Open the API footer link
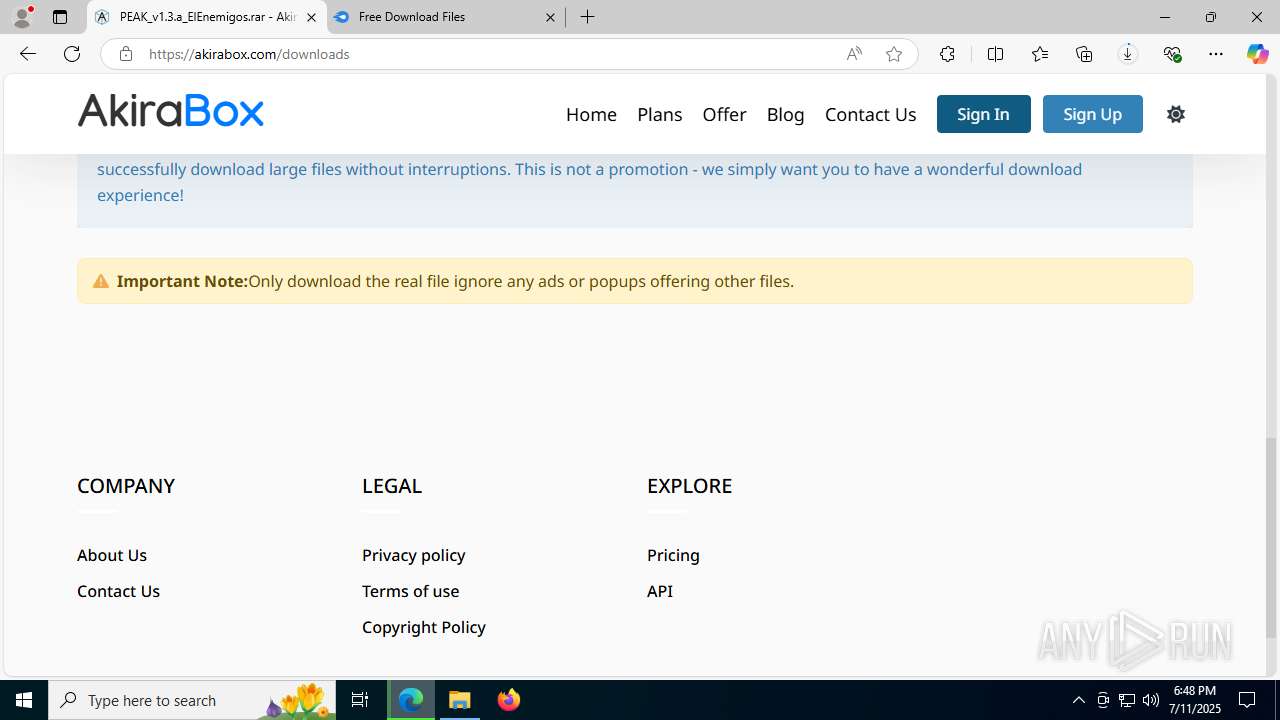 click(x=660, y=591)
